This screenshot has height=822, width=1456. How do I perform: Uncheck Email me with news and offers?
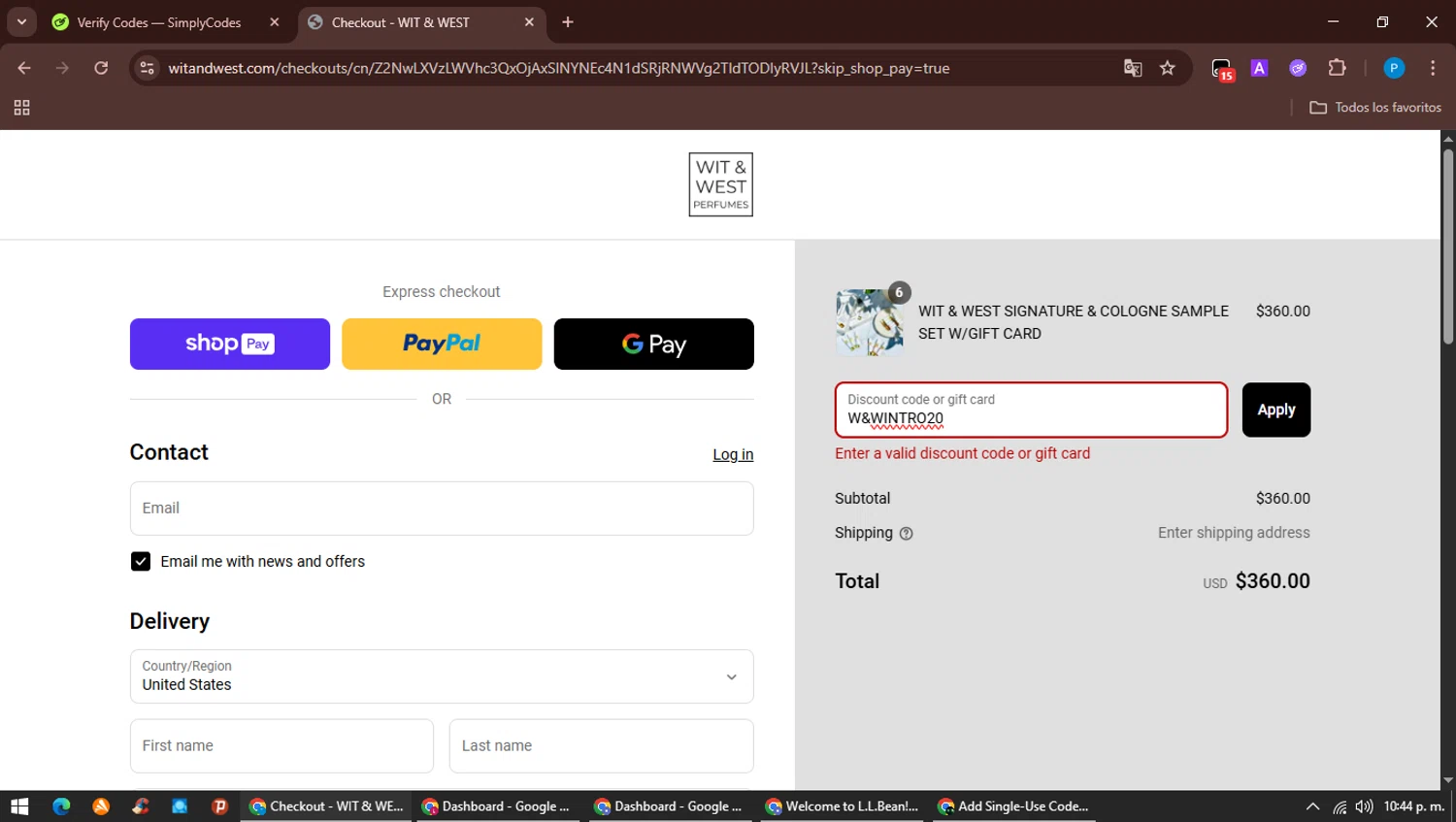[x=141, y=562]
